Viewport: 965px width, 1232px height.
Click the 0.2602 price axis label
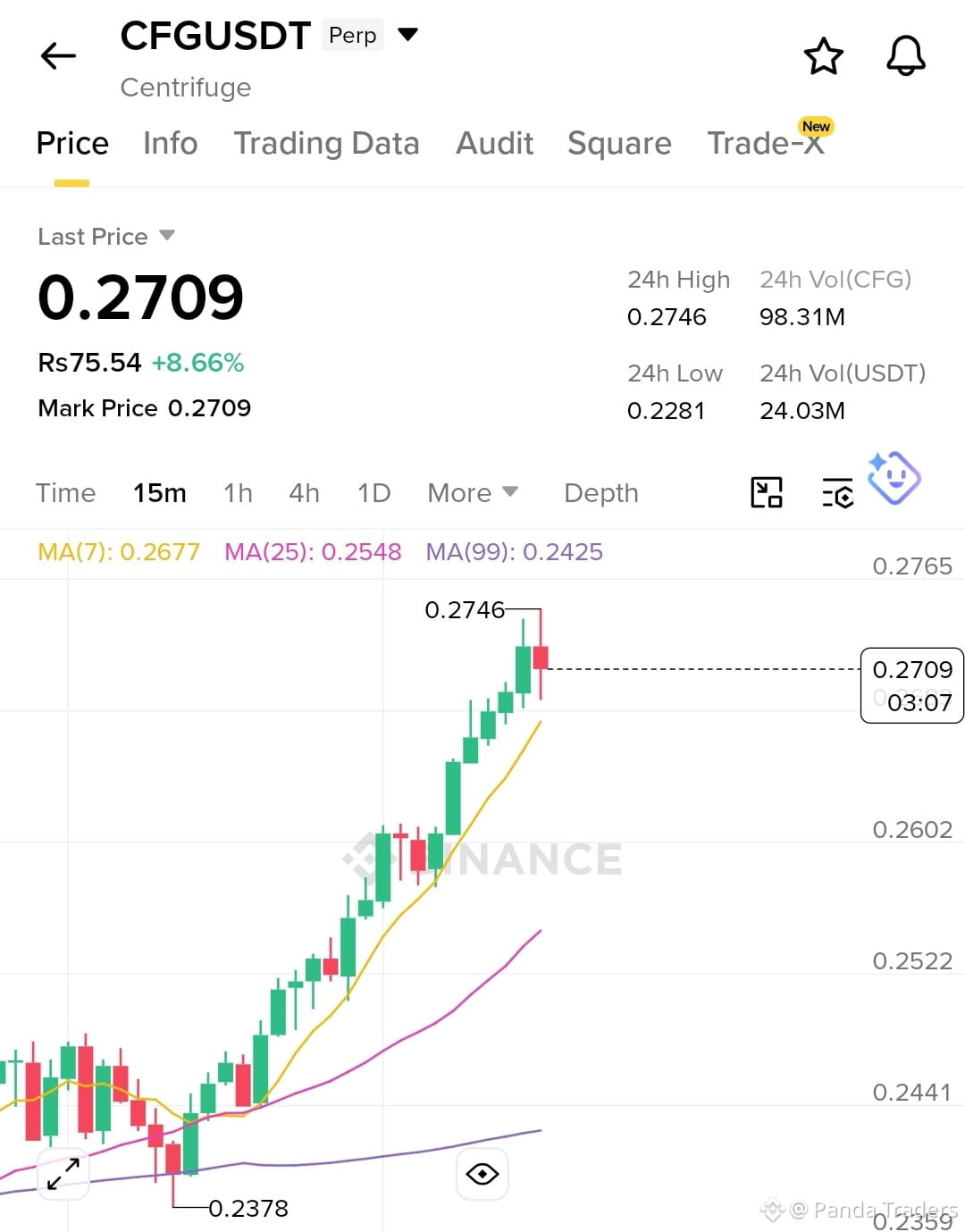tap(912, 829)
